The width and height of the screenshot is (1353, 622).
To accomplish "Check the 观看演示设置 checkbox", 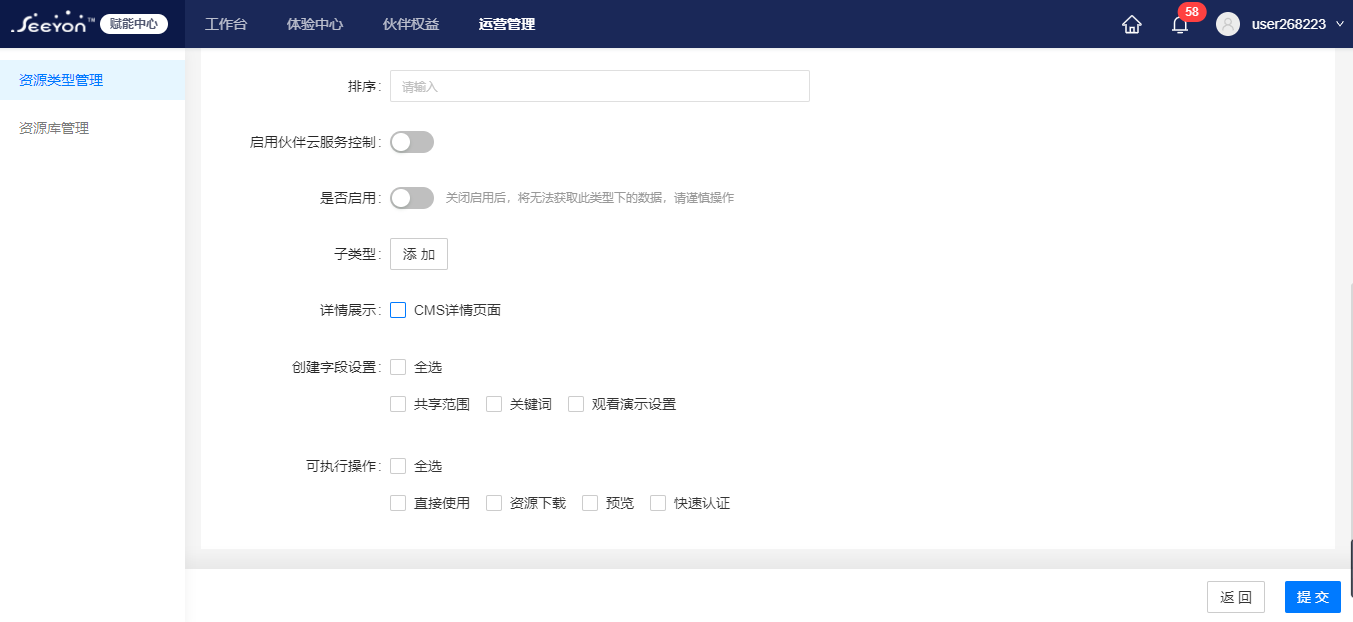I will point(576,404).
